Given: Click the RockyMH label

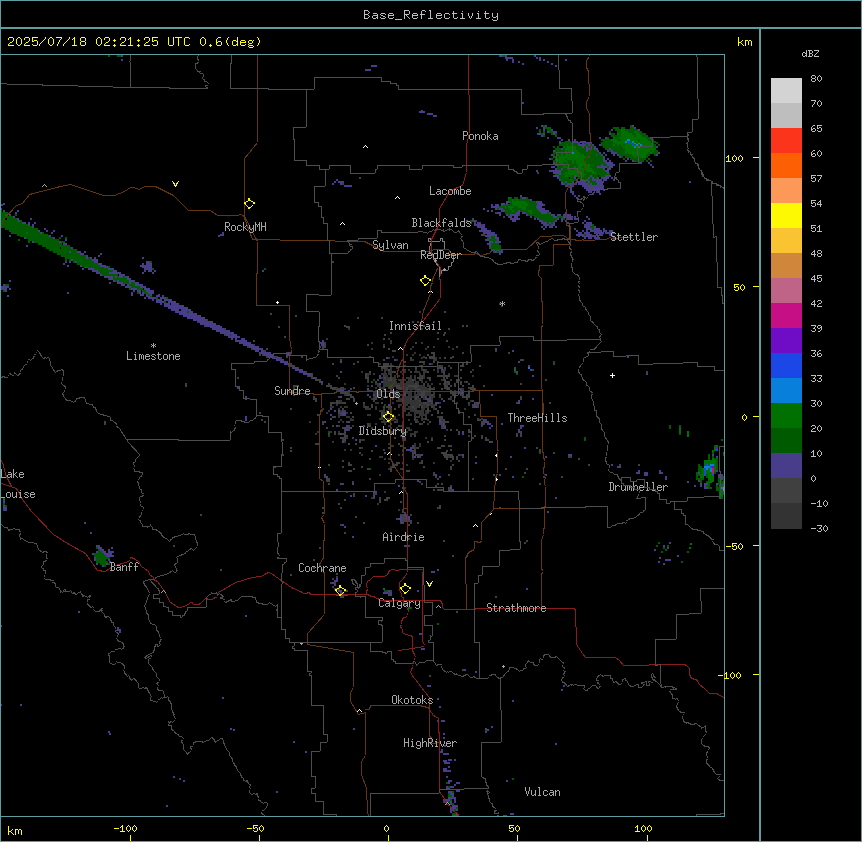Looking at the screenshot, I should 245,227.
